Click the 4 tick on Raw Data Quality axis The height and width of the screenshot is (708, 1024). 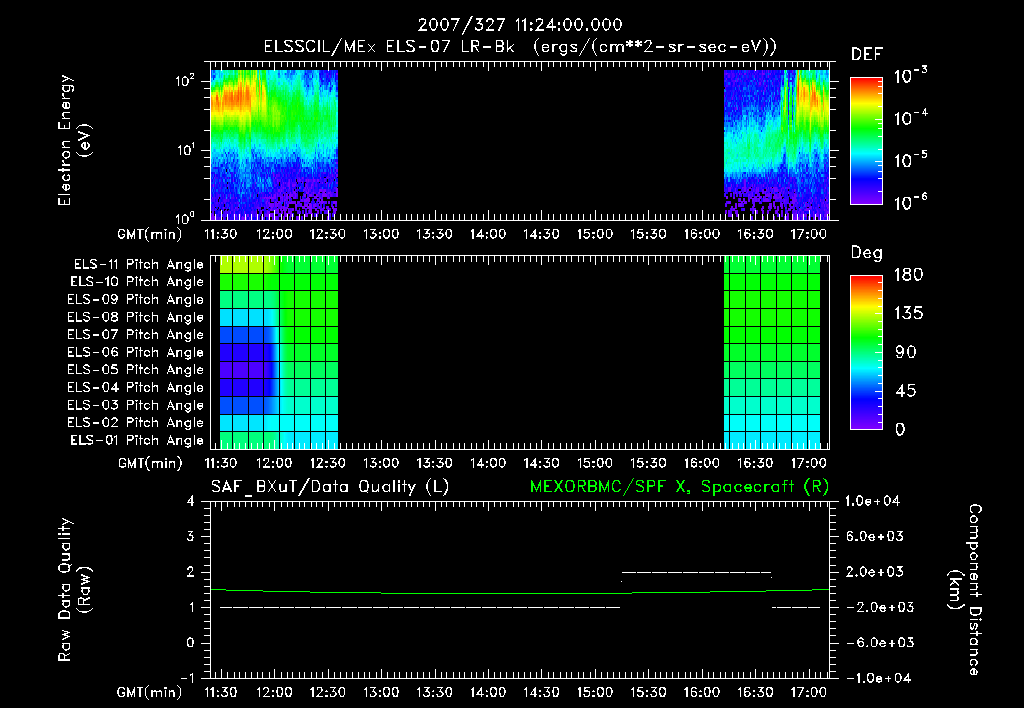tap(190, 502)
